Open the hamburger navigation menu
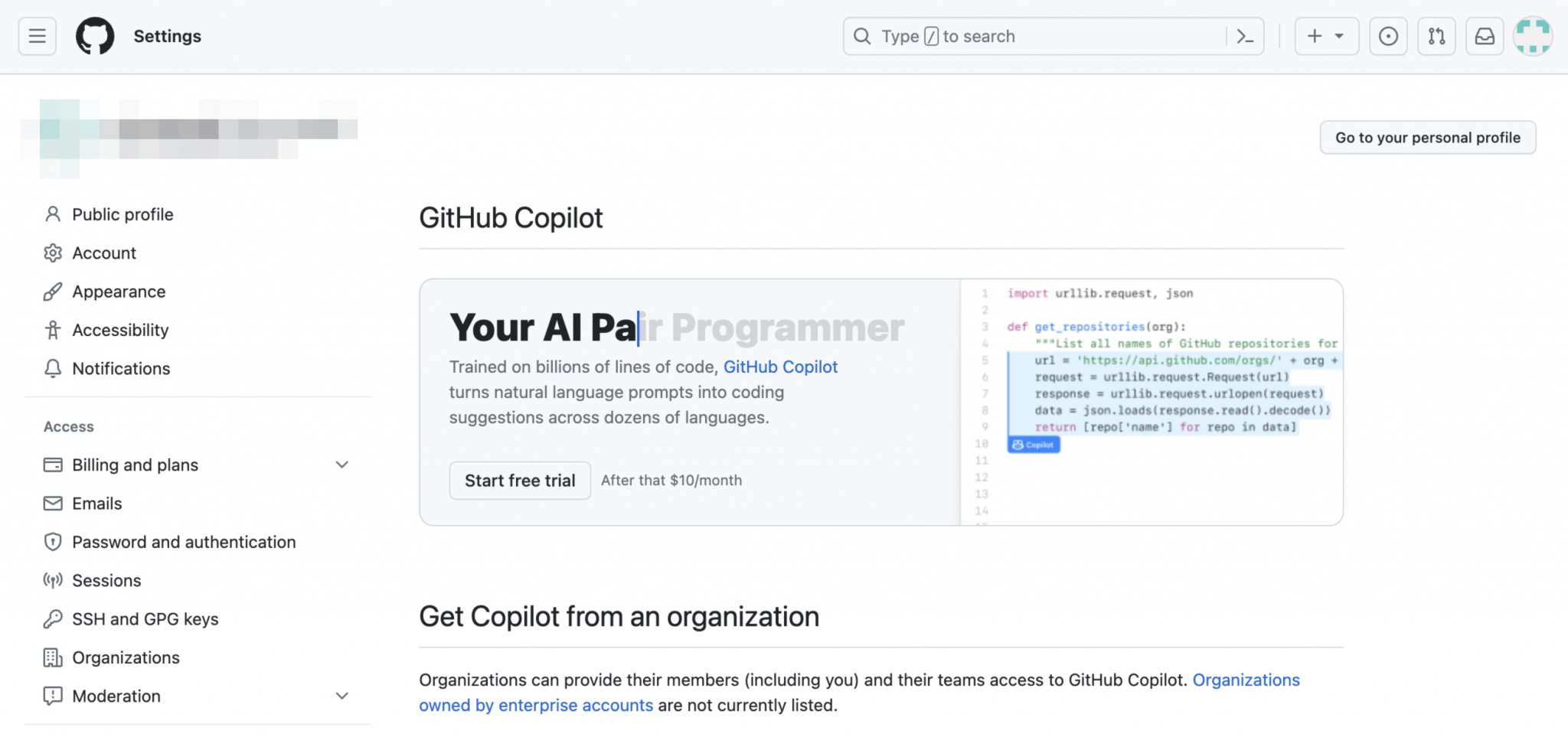Viewport: 1568px width, 737px height. click(x=35, y=36)
